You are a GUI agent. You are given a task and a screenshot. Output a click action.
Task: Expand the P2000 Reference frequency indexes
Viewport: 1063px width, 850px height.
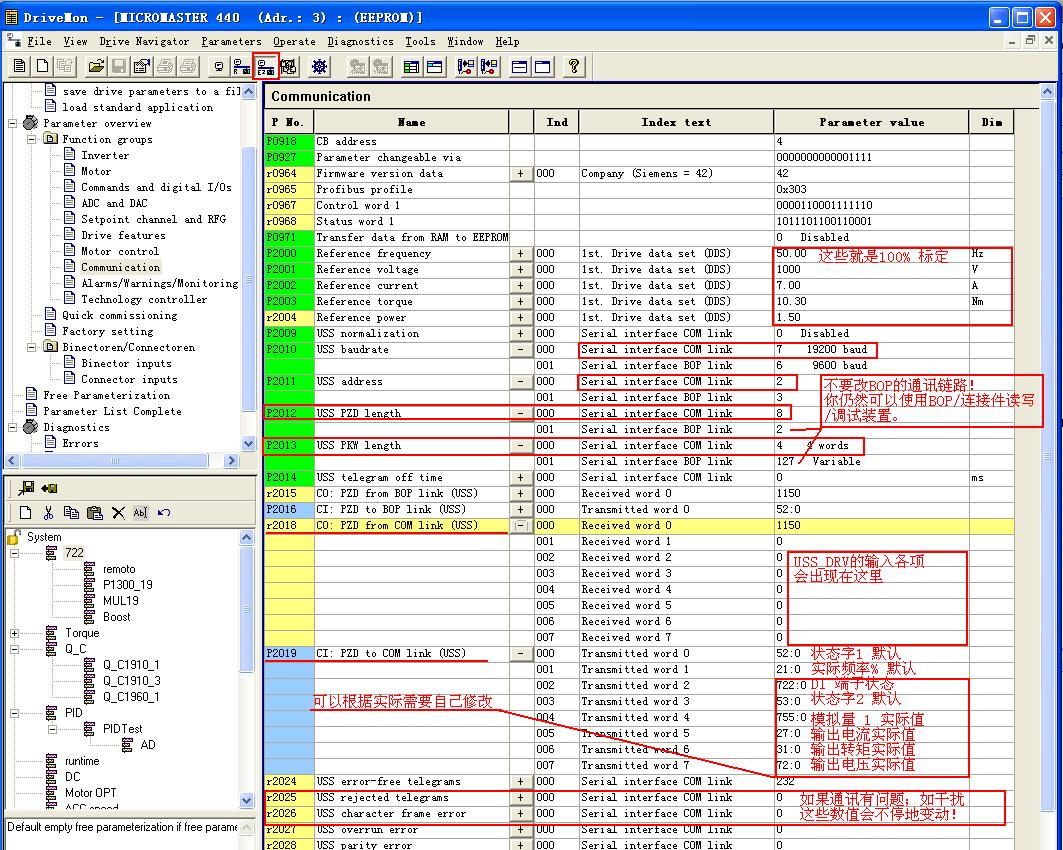point(521,254)
